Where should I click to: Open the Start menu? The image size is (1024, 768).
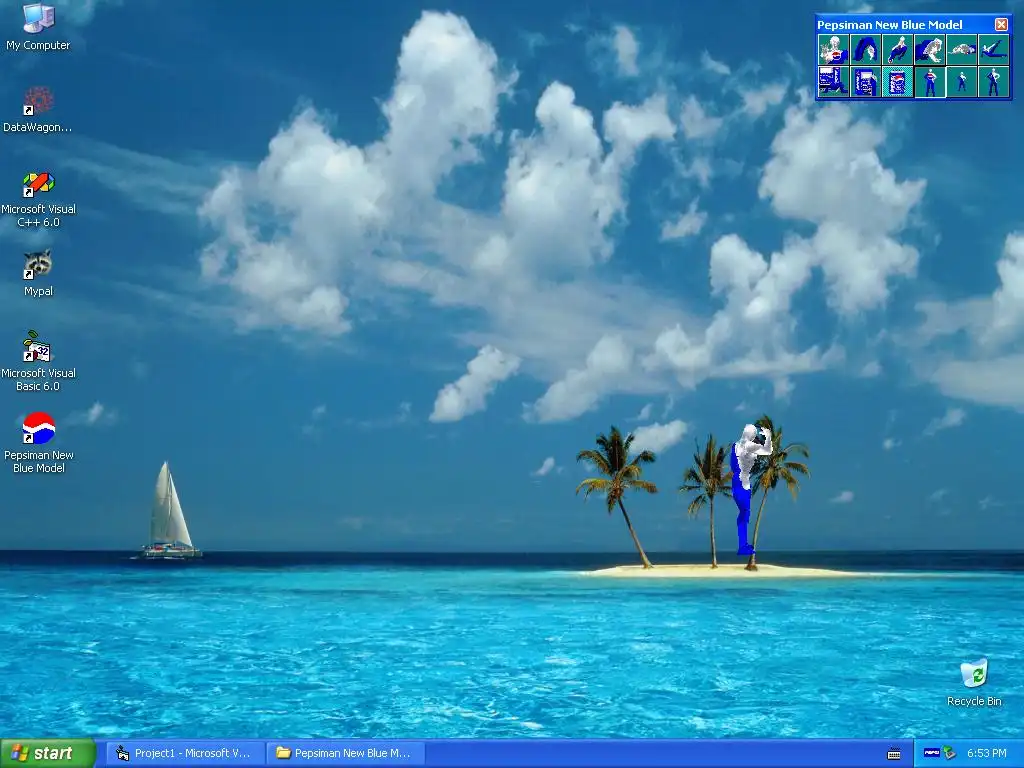(48, 753)
